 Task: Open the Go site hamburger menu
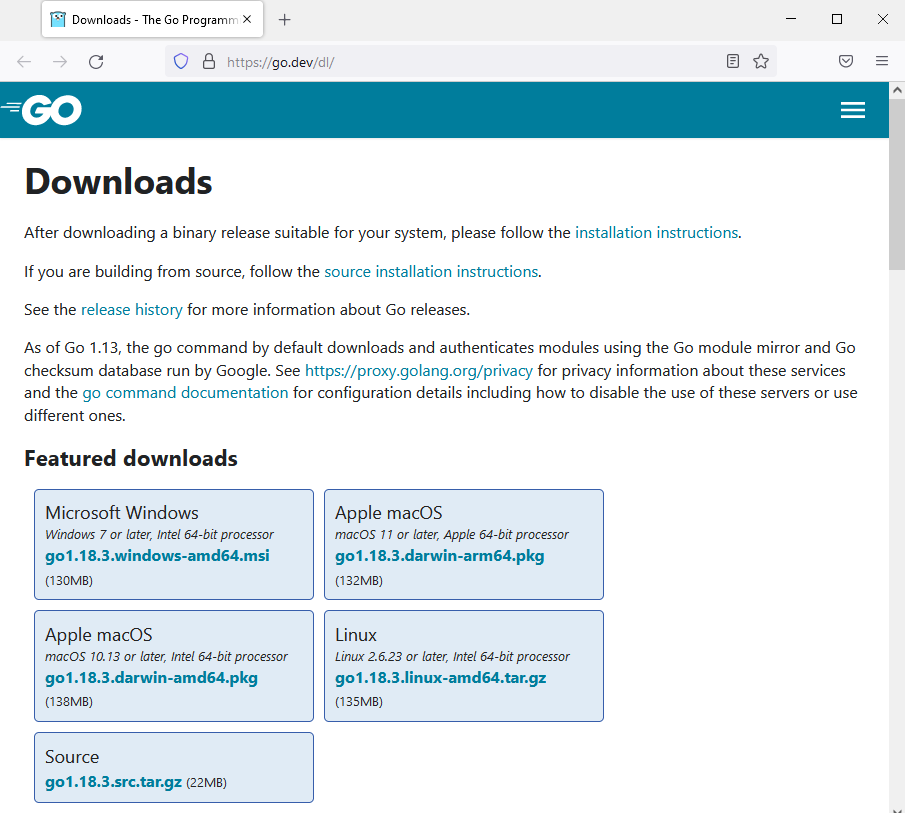pyautogui.click(x=852, y=110)
